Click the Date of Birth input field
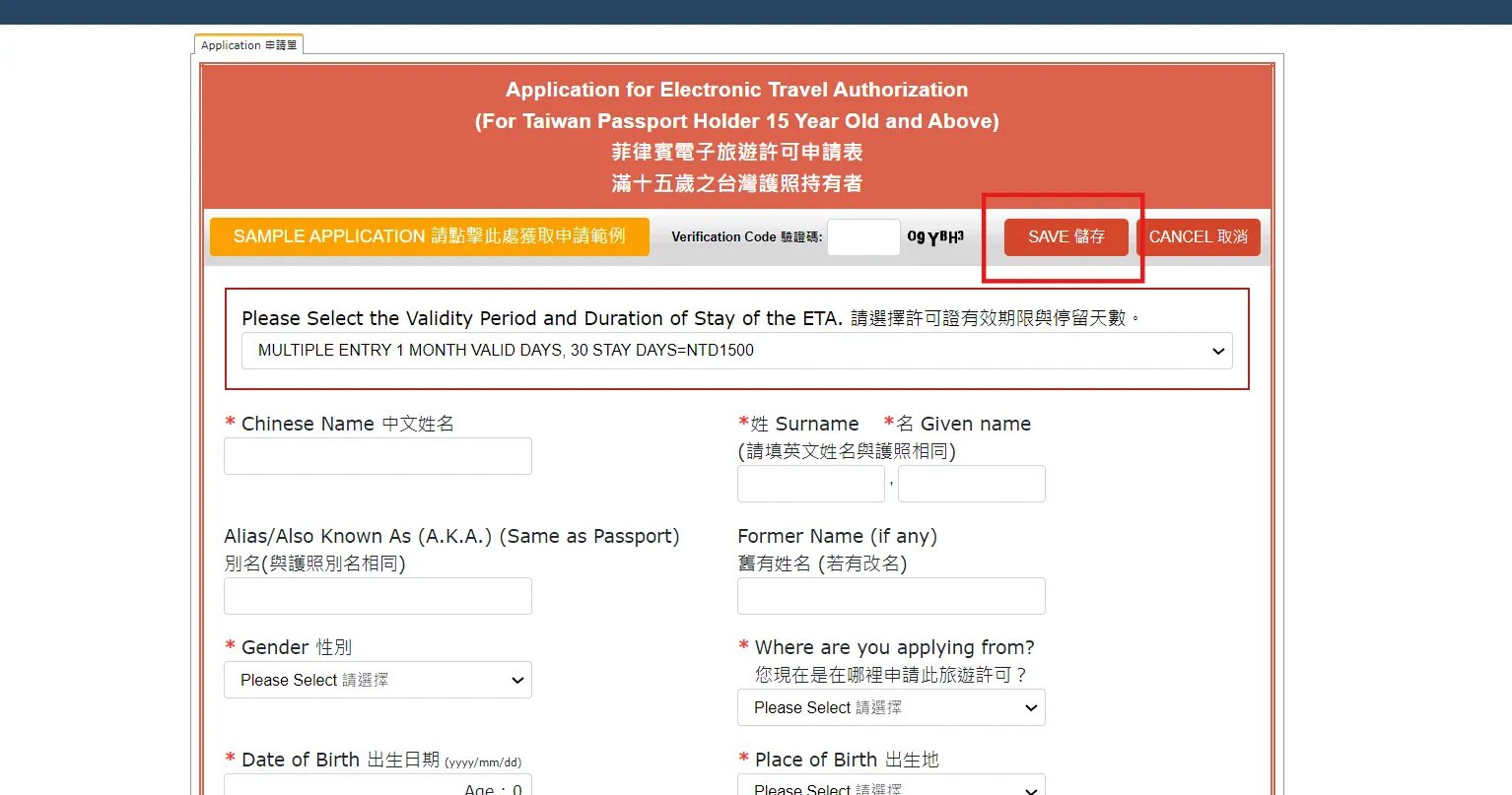1512x795 pixels. tap(378, 785)
